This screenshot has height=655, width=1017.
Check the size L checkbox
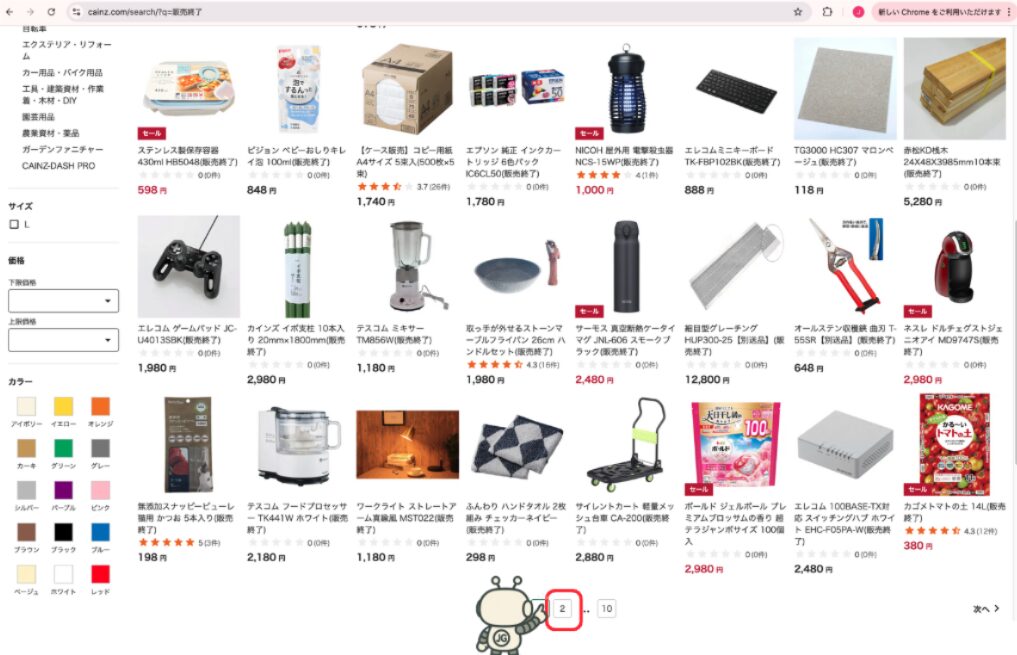(x=14, y=224)
